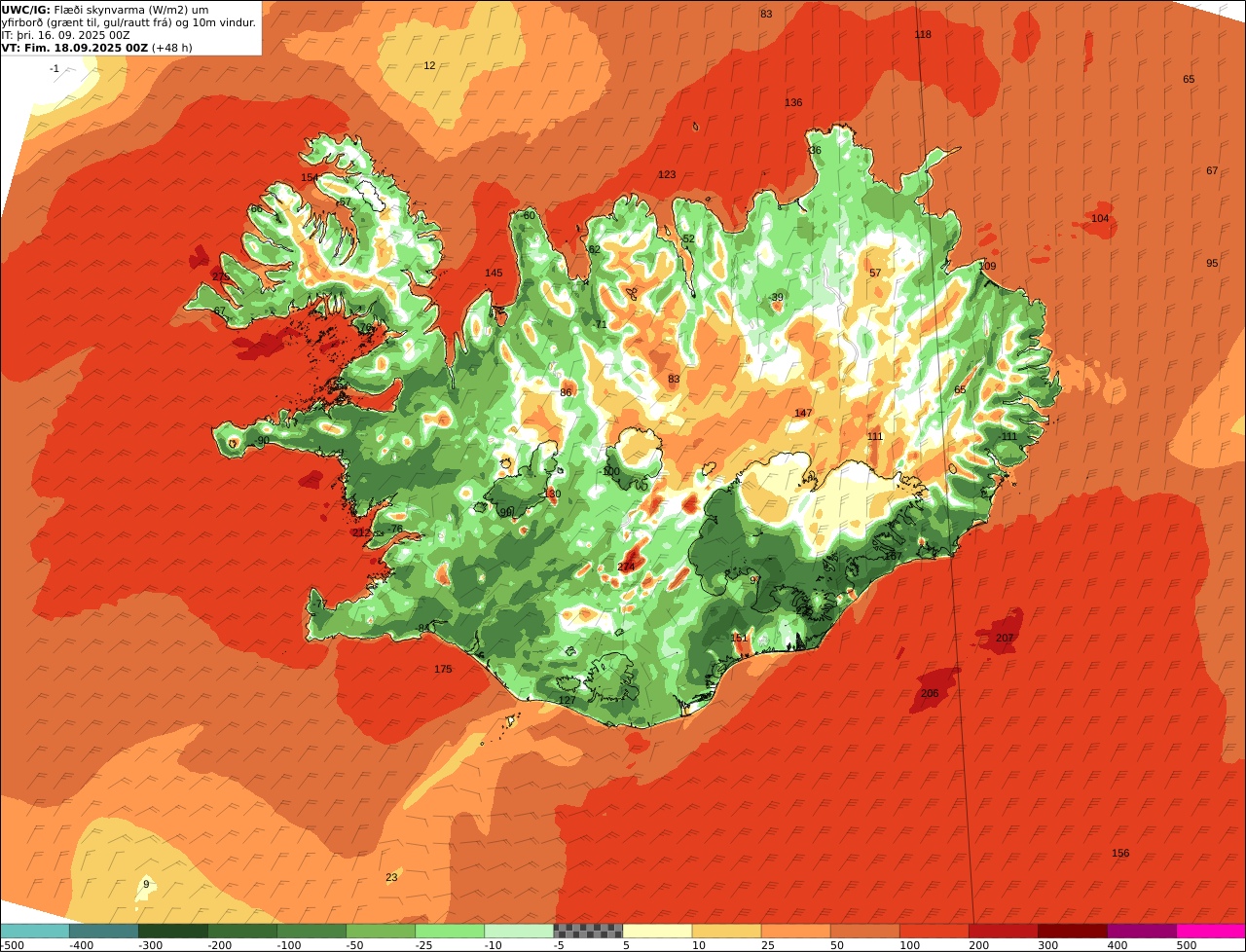Click the legend swatch between -25 and -10
Viewport: 1246px width, 952px height.
(x=450, y=931)
